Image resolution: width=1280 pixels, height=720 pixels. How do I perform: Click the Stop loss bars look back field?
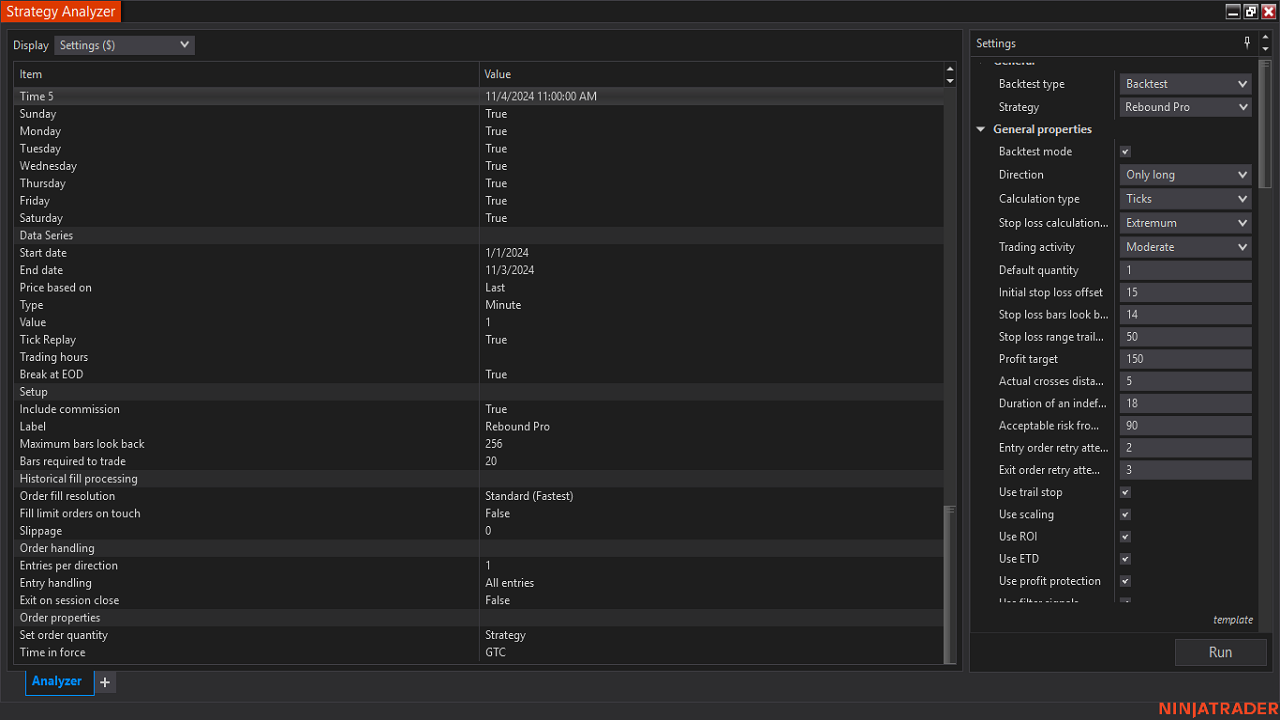[1186, 315]
